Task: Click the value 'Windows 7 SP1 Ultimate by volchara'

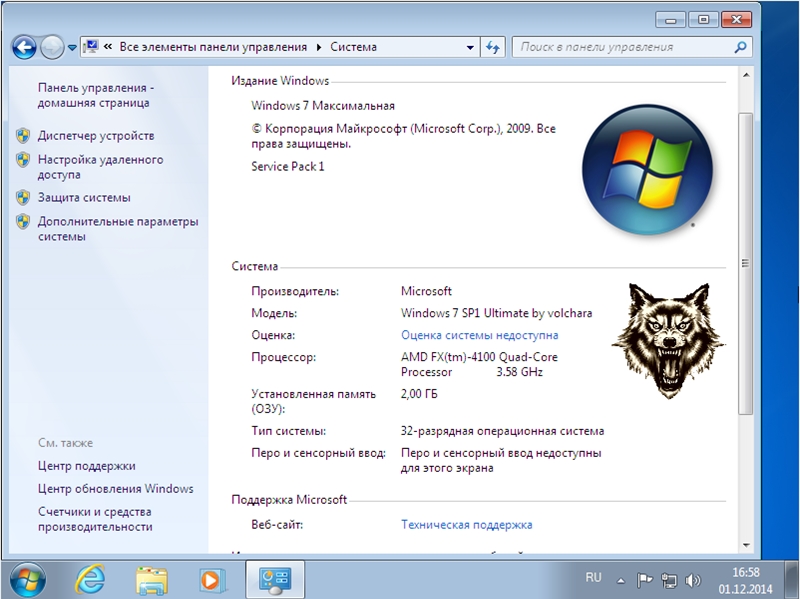Action: pyautogui.click(x=496, y=313)
